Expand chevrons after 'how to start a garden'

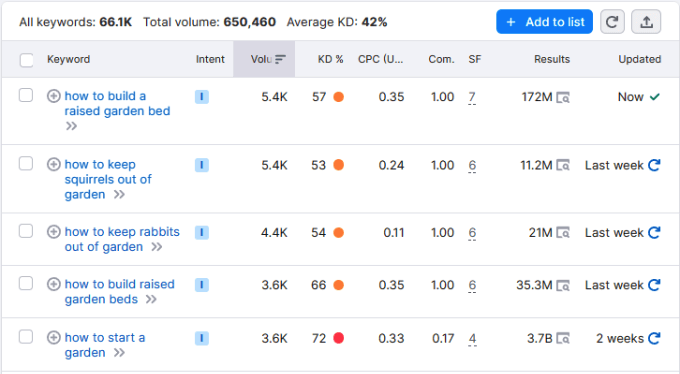[x=119, y=353]
